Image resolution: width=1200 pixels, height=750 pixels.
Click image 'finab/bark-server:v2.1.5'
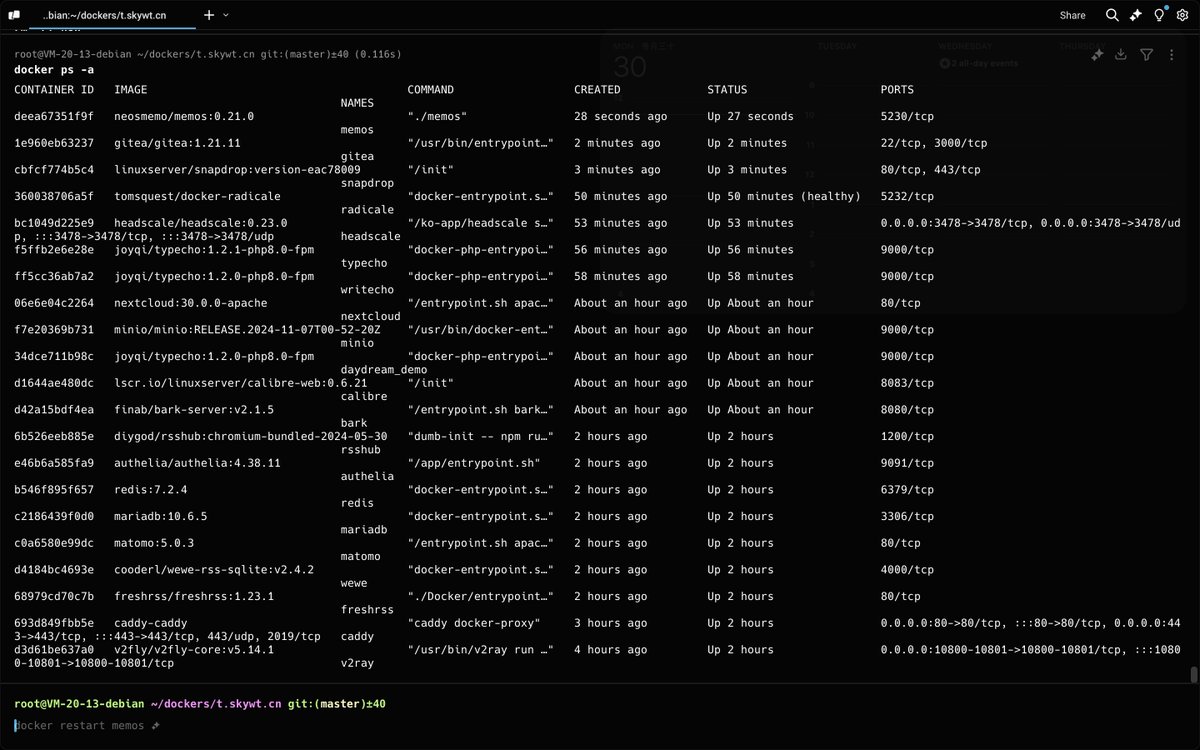tap(194, 410)
